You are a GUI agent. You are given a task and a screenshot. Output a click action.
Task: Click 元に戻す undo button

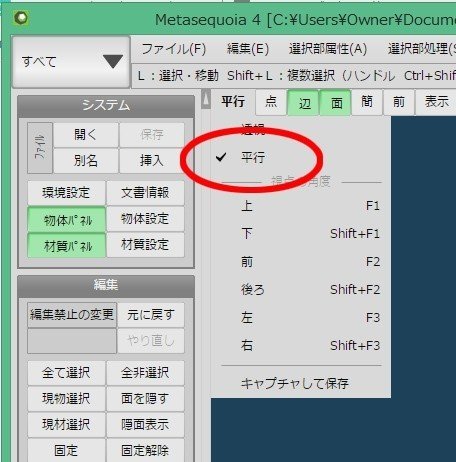[x=151, y=315]
